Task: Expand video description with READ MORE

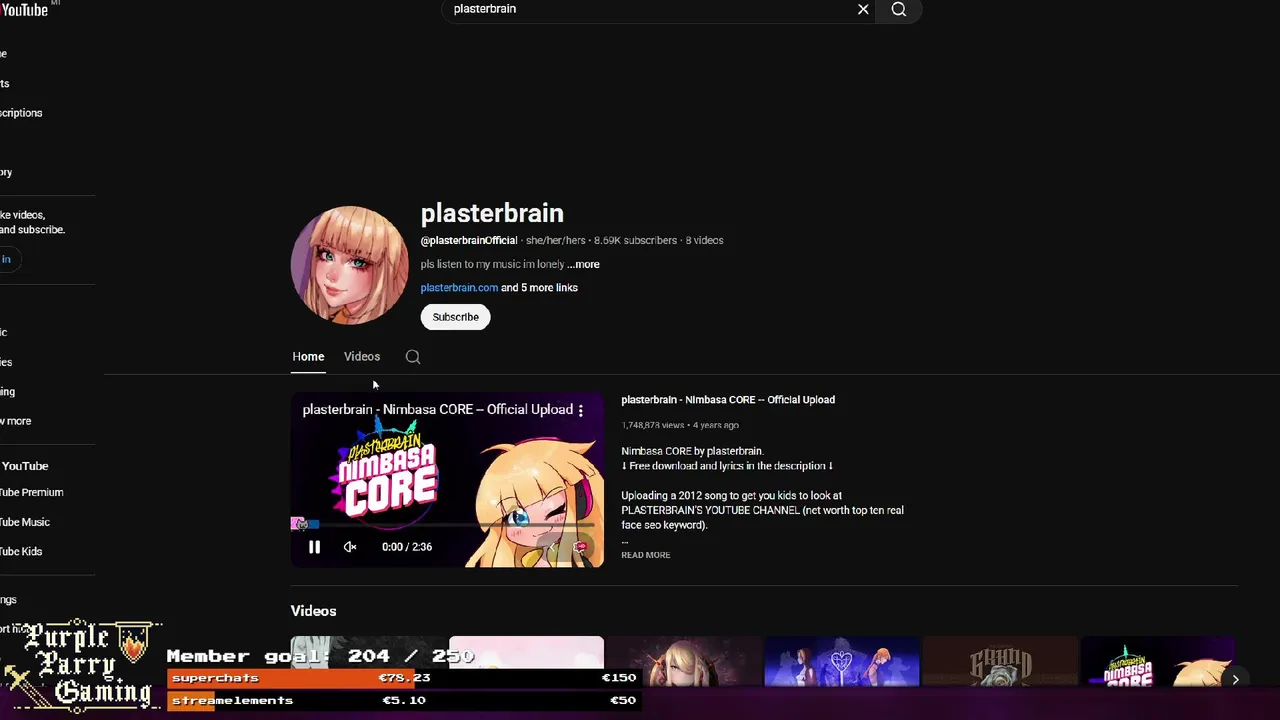Action: tap(646, 555)
